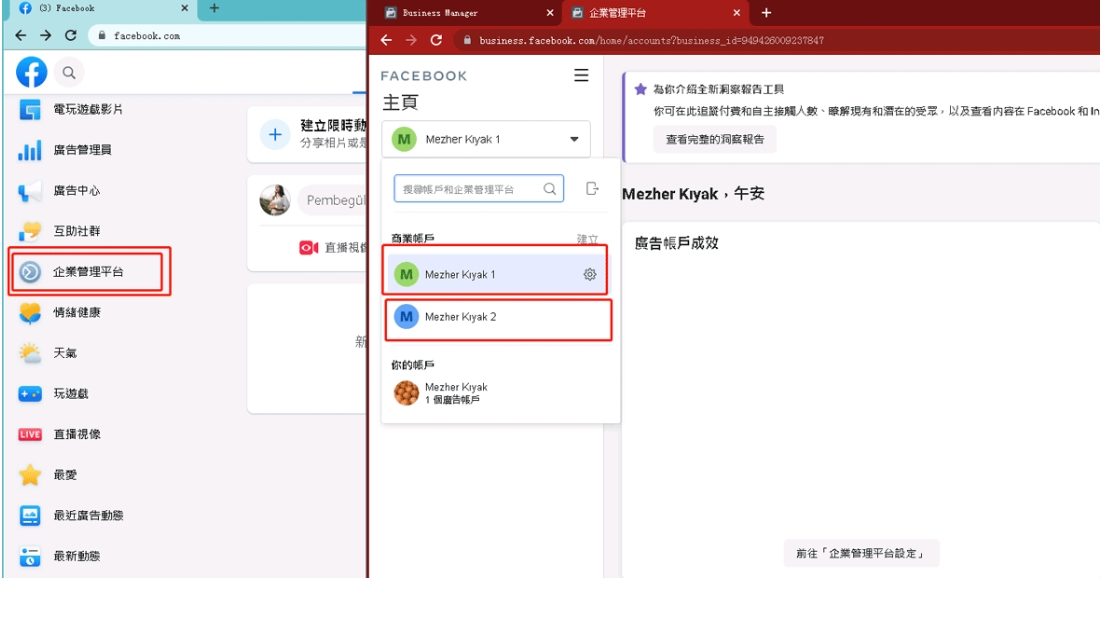This screenshot has width=1117, height=628.
Task: Open 廣告管理員 bar chart icon
Action: 30,150
